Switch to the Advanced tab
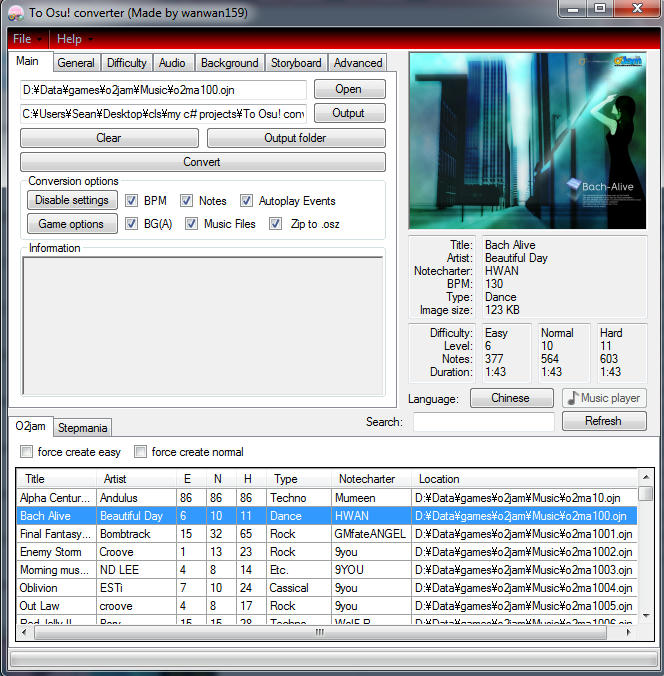 coord(358,63)
